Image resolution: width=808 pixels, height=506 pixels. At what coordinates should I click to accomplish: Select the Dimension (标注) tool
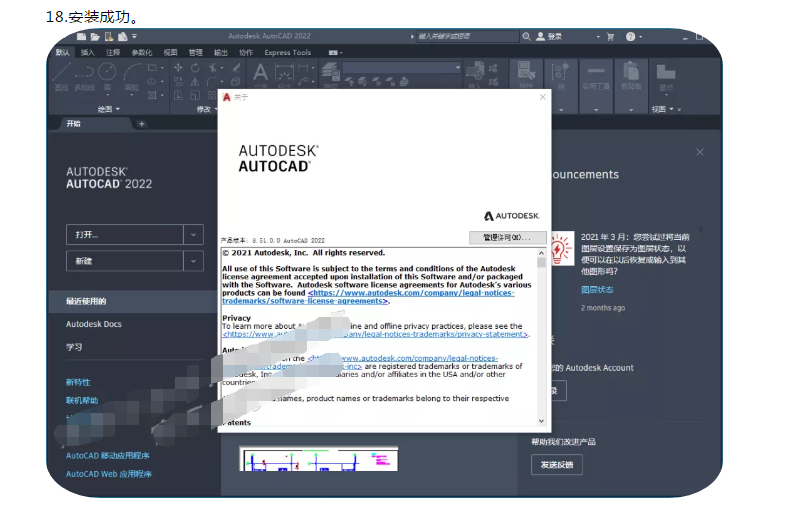coord(284,73)
